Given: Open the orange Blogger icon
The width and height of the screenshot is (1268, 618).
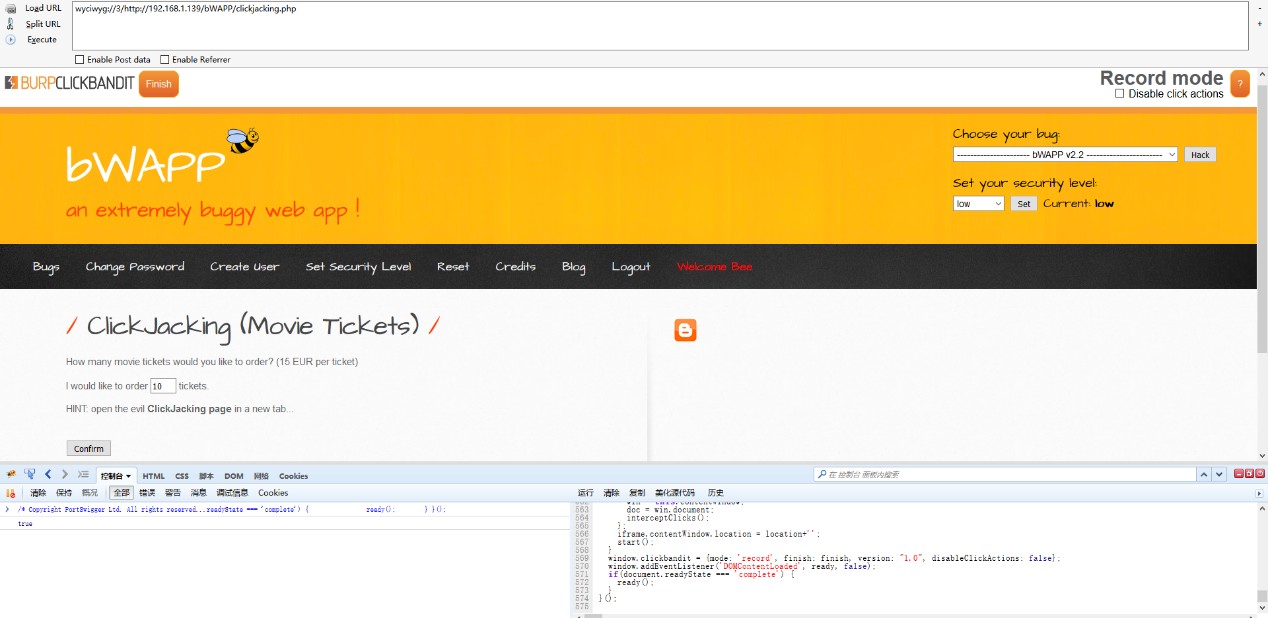Looking at the screenshot, I should 685,330.
